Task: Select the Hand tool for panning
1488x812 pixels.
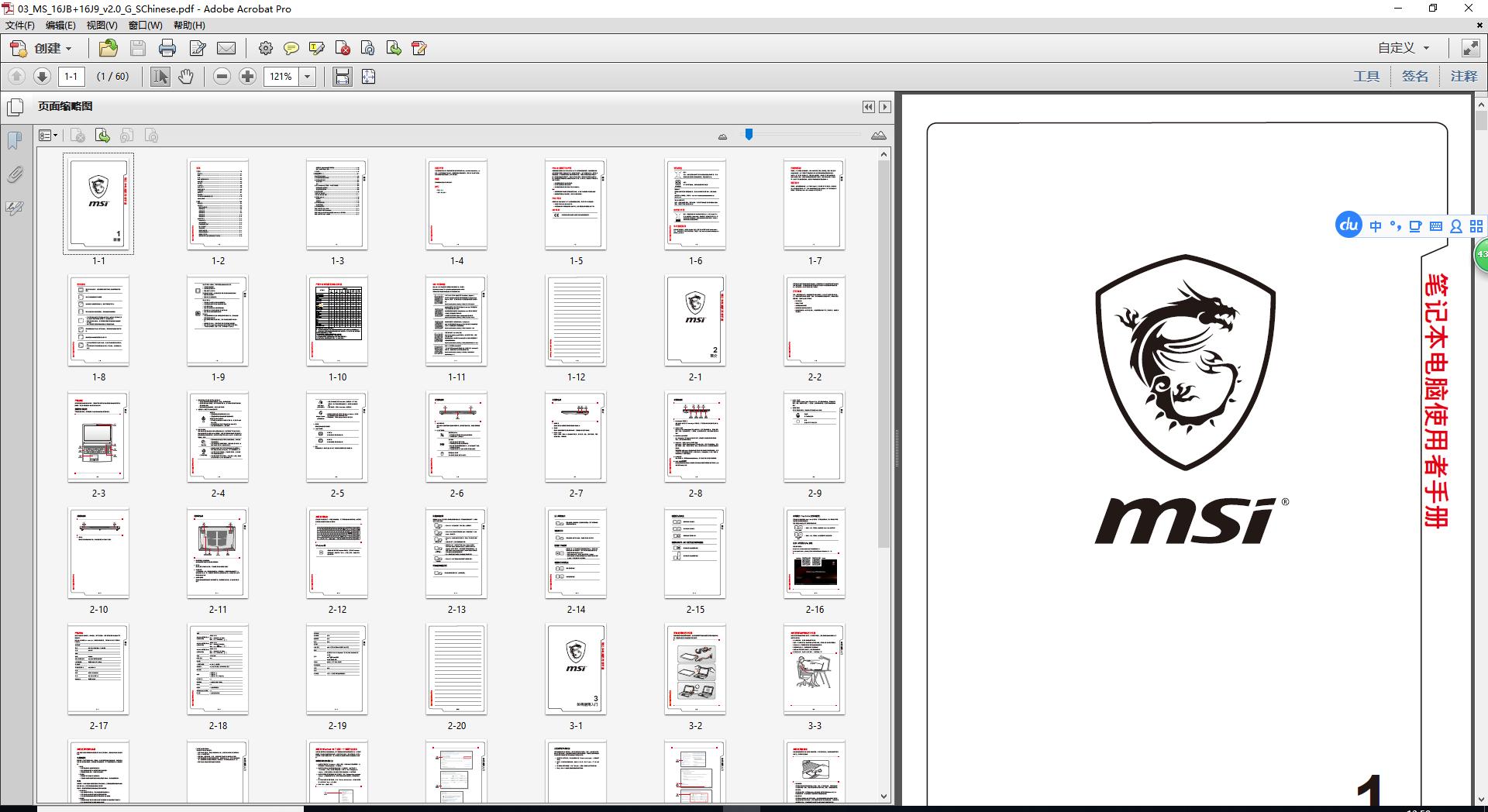Action: (x=186, y=76)
